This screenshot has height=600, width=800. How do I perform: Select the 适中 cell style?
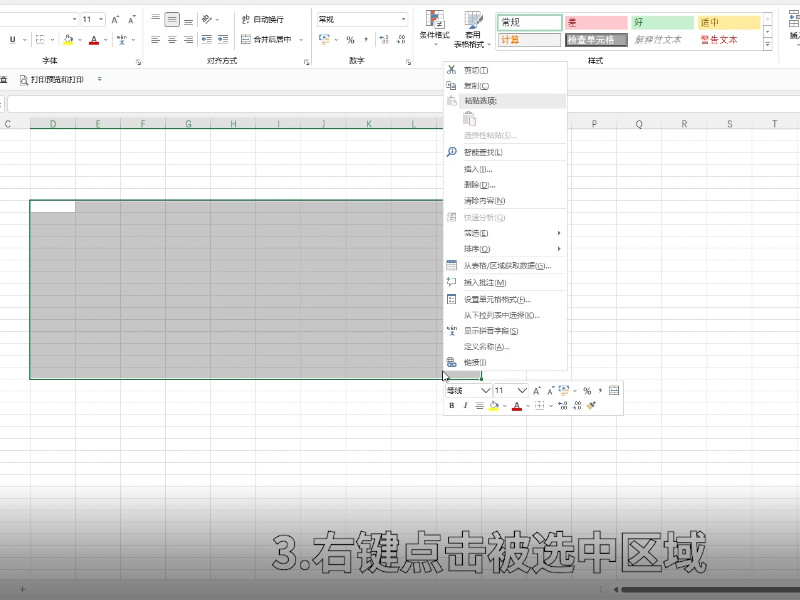click(x=729, y=22)
